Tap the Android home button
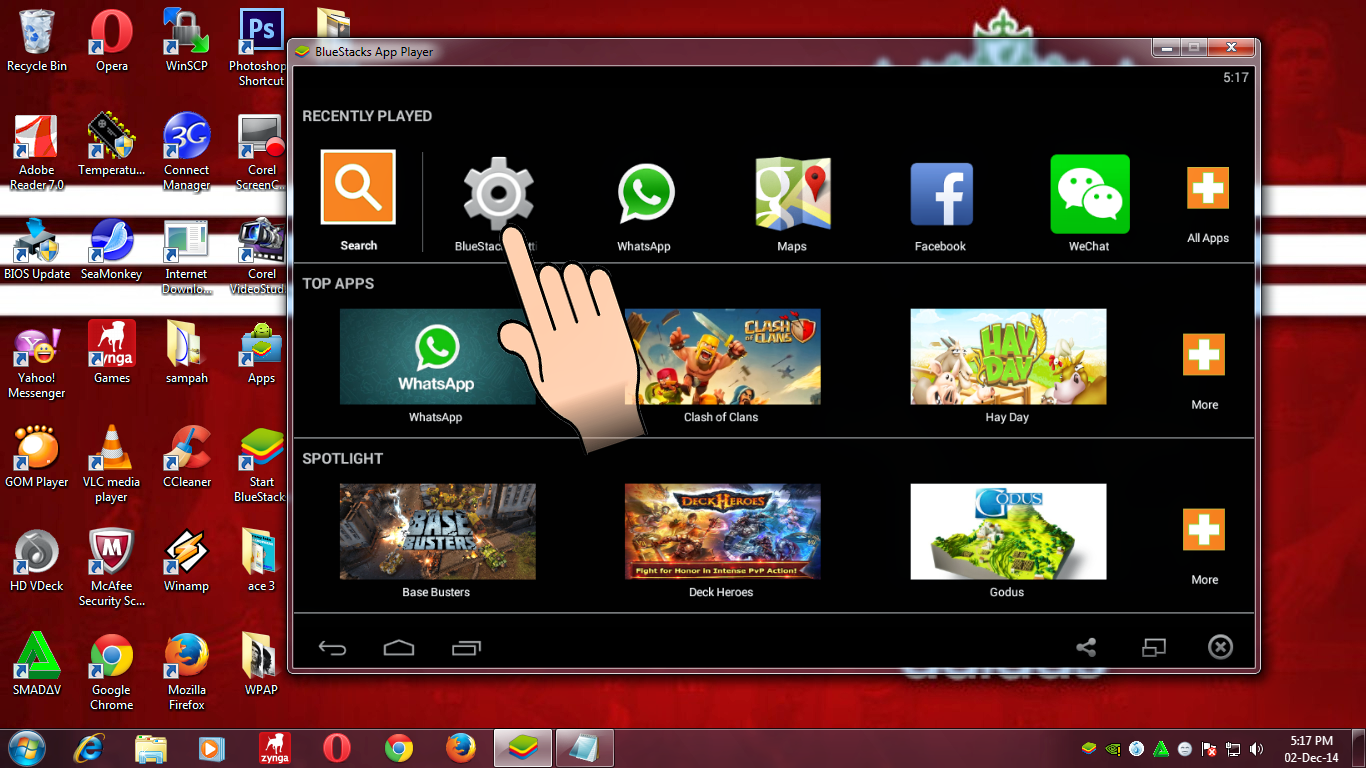This screenshot has height=768, width=1366. click(x=399, y=648)
